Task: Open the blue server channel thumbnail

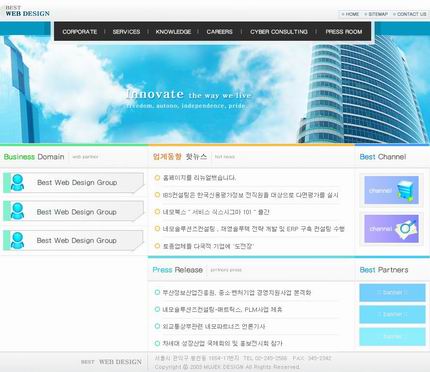Action: [391, 190]
